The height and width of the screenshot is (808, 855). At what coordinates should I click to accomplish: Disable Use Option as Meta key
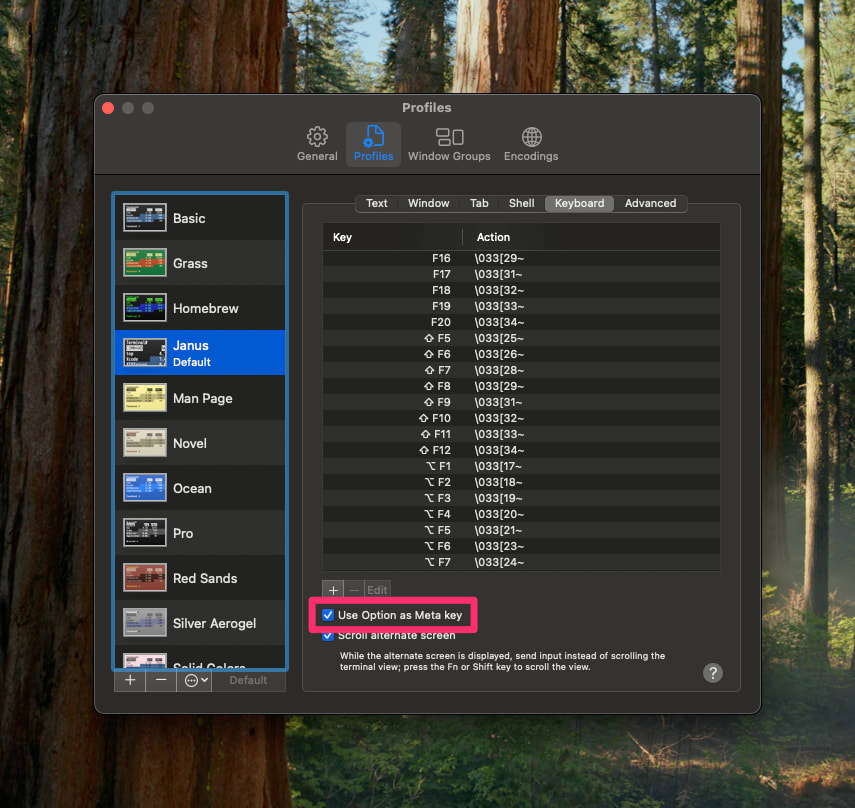pos(328,615)
